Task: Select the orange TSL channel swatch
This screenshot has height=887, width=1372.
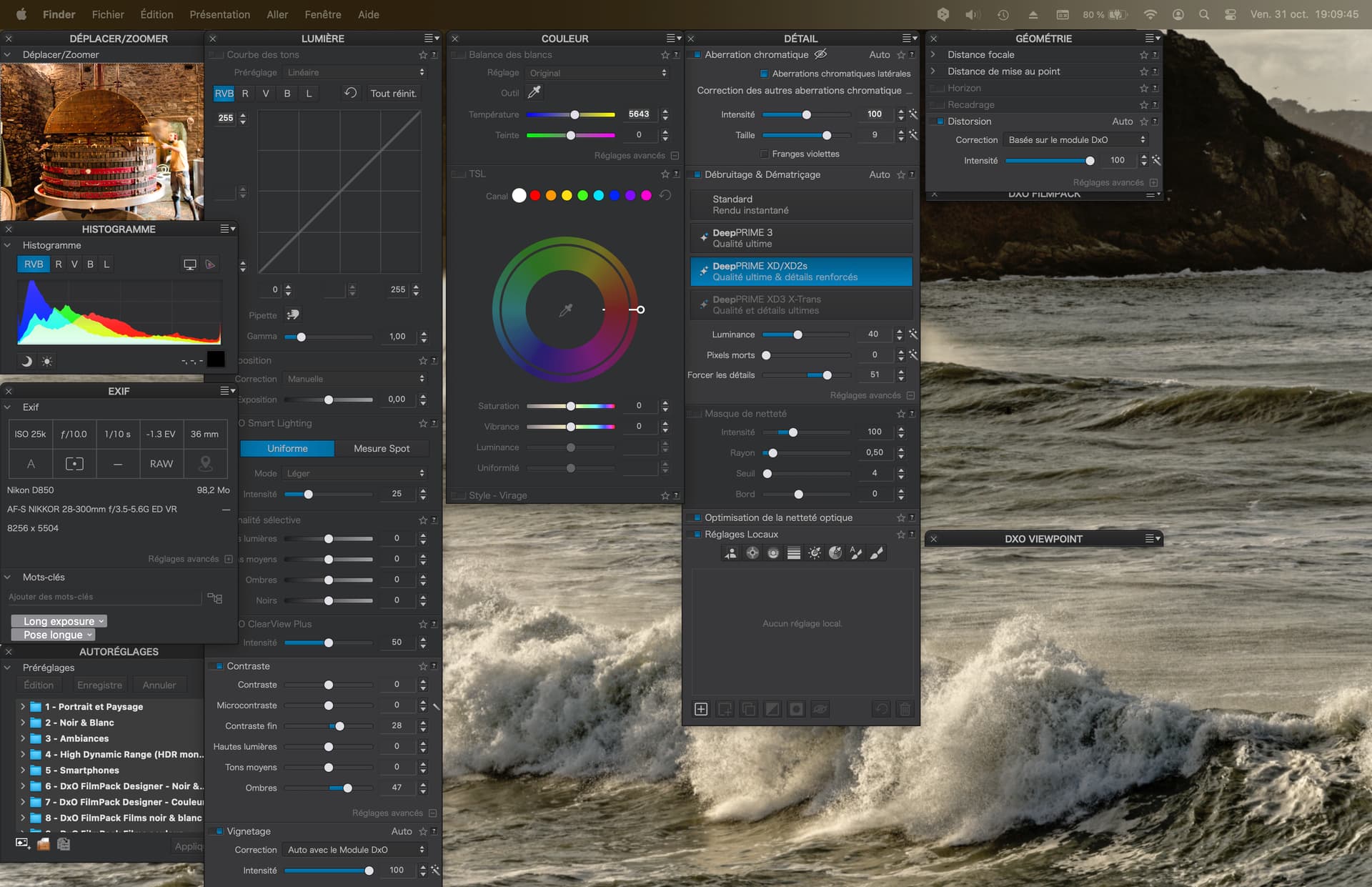Action: coord(550,196)
